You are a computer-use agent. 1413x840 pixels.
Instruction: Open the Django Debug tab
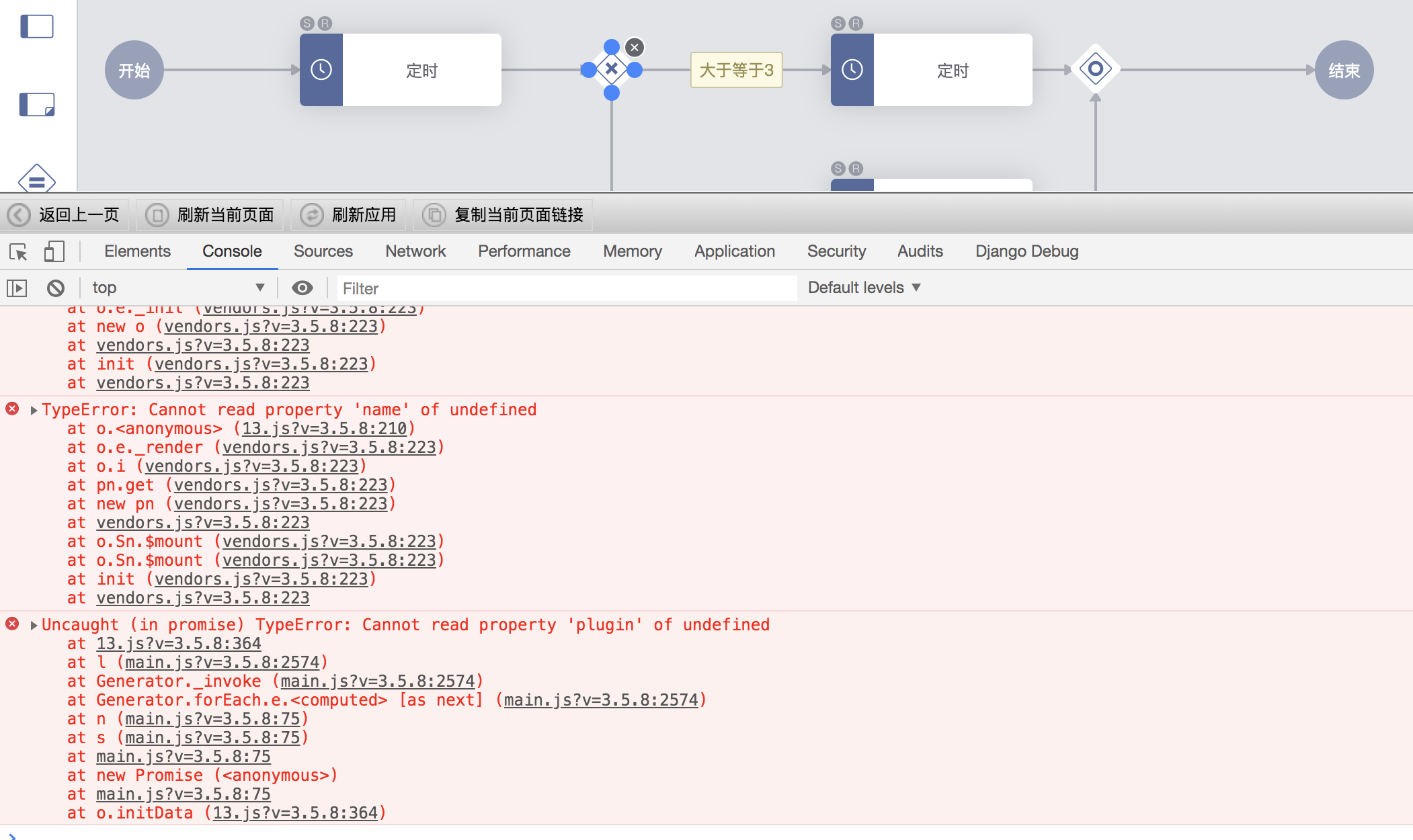tap(1027, 251)
